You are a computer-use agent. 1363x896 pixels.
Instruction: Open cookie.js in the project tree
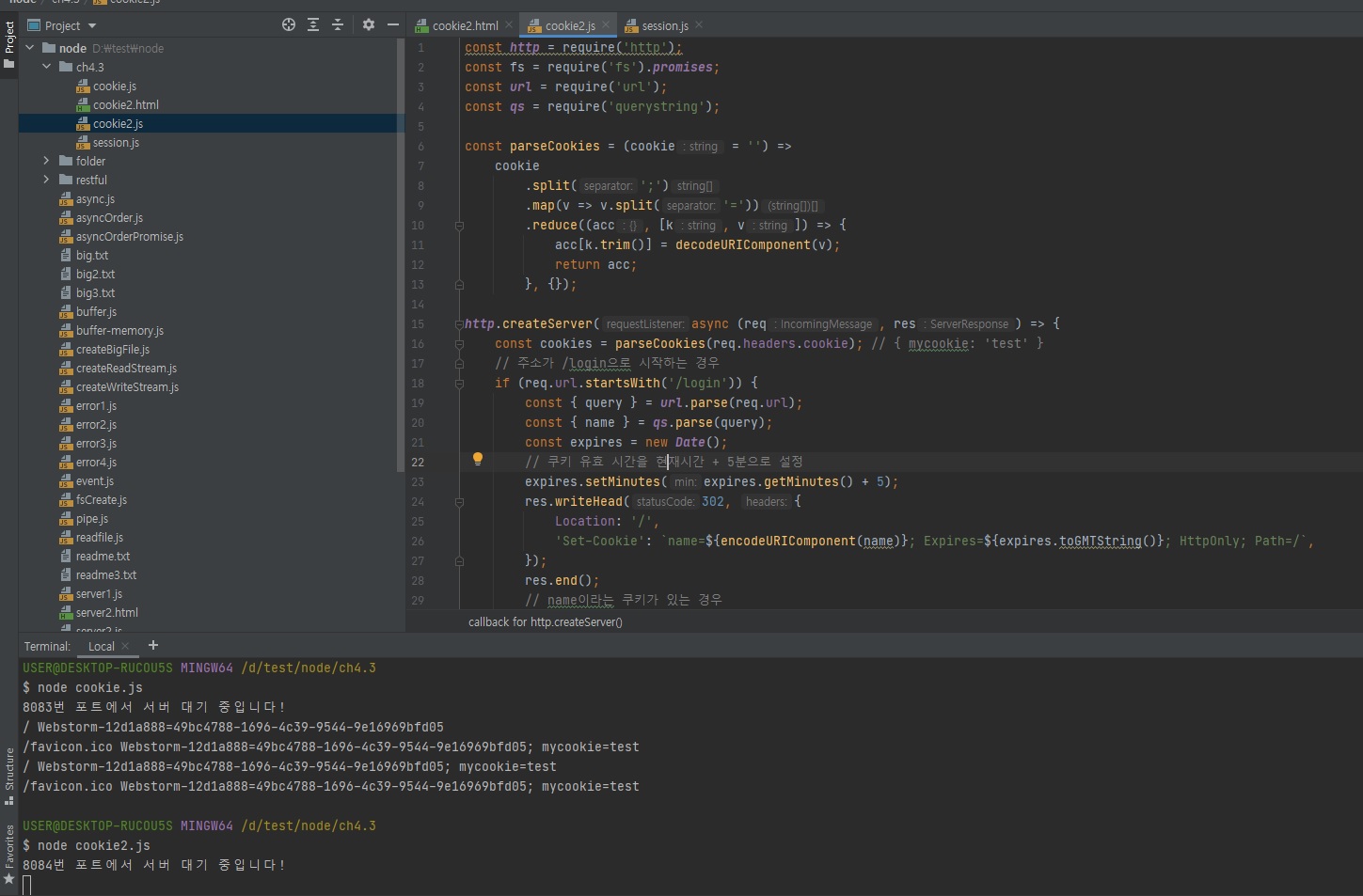pos(114,86)
